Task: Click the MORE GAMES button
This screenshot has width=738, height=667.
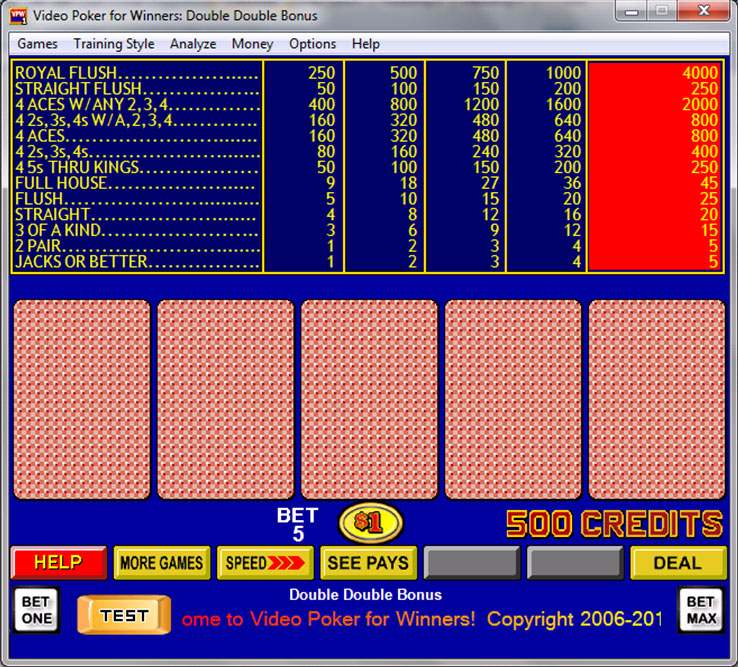Action: [162, 563]
